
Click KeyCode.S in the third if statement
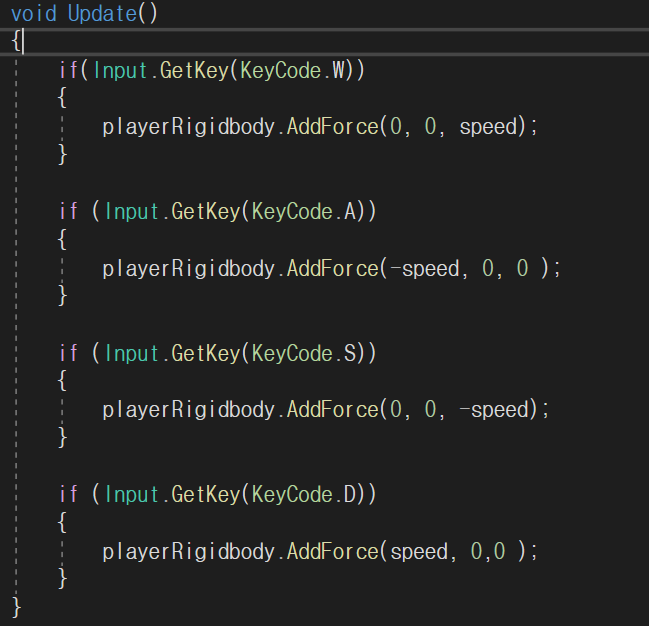304,353
